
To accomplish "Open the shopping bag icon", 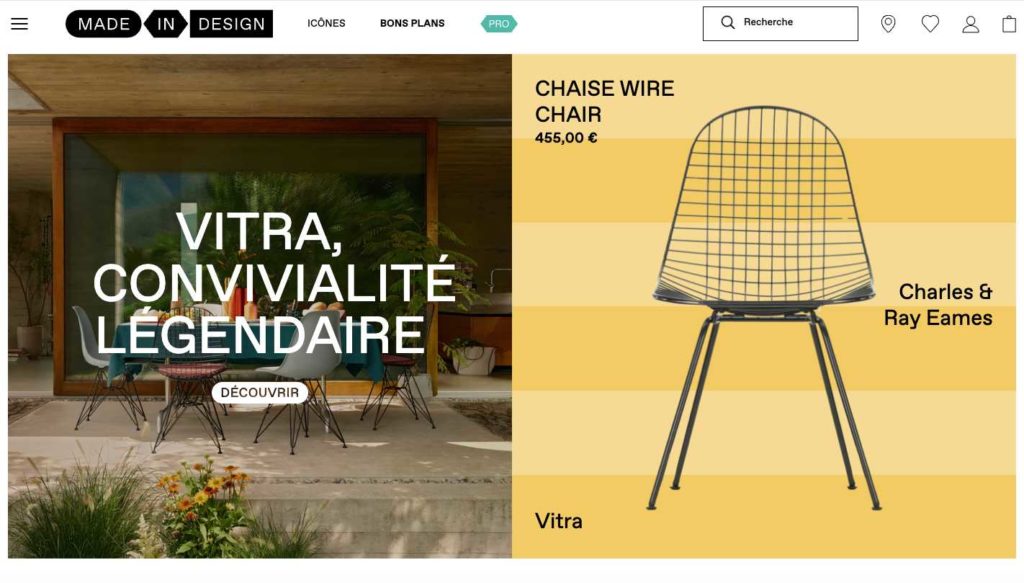I will (1010, 24).
